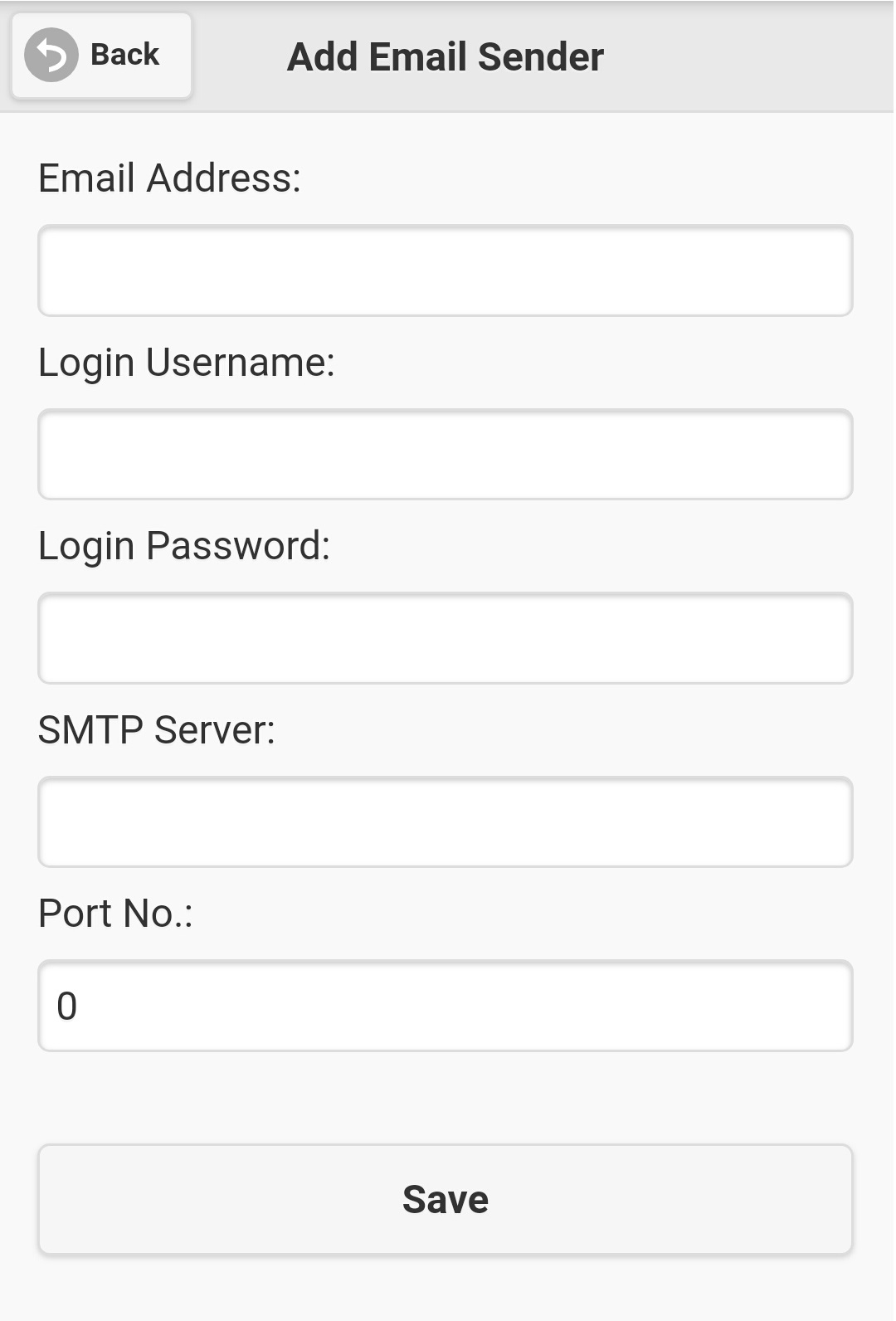The height and width of the screenshot is (1321, 896).
Task: Click the header bar right of title
Action: click(x=747, y=56)
